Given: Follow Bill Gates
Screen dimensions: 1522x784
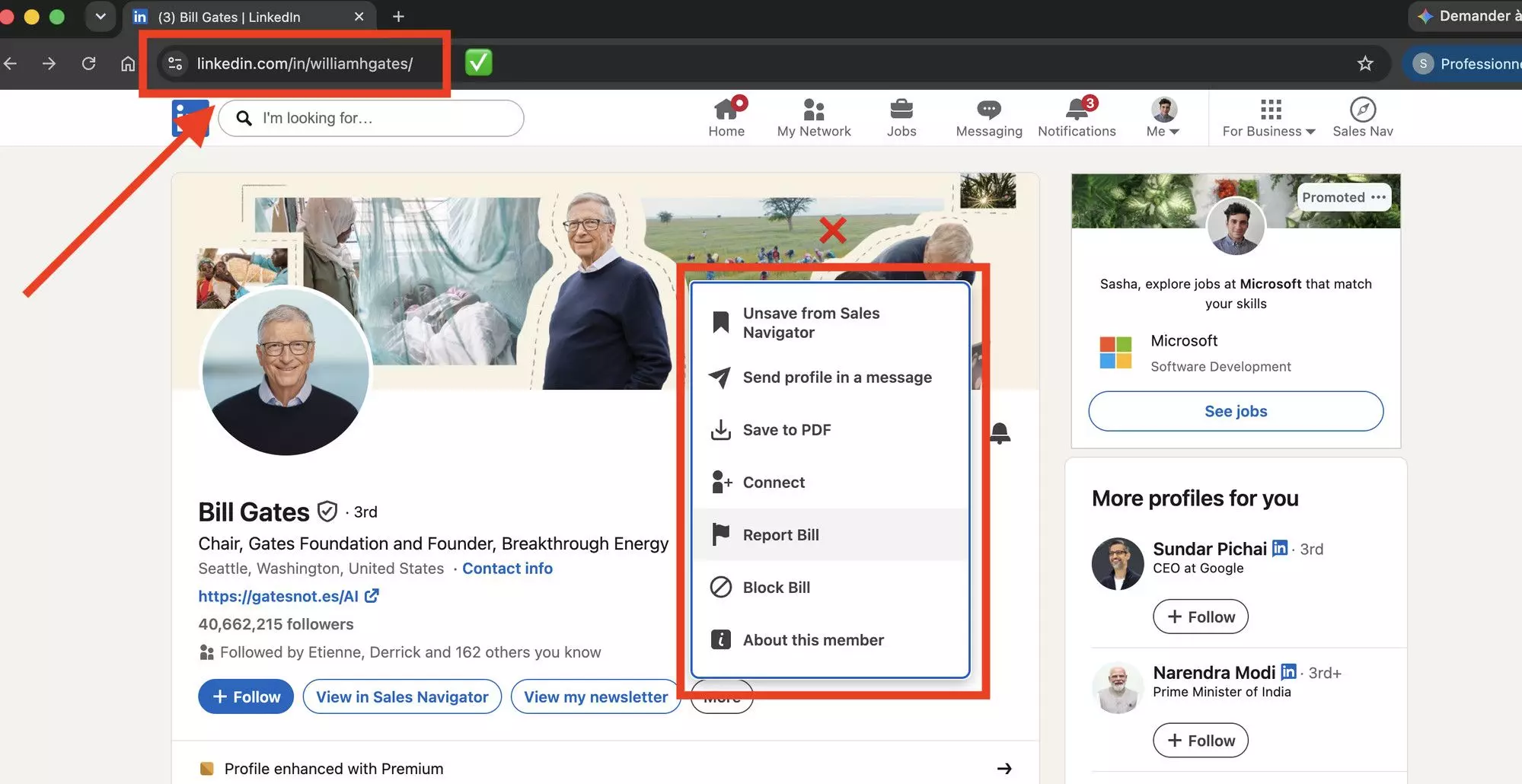Looking at the screenshot, I should click(246, 696).
